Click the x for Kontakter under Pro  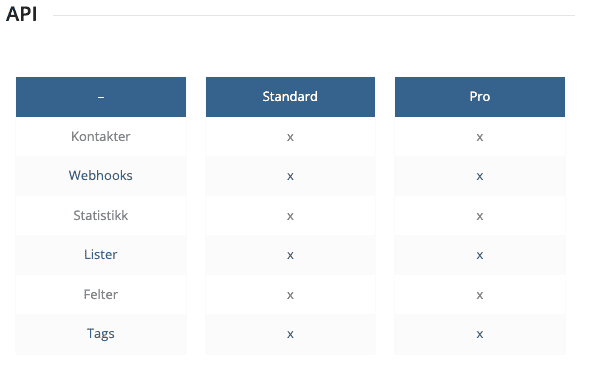click(x=480, y=137)
